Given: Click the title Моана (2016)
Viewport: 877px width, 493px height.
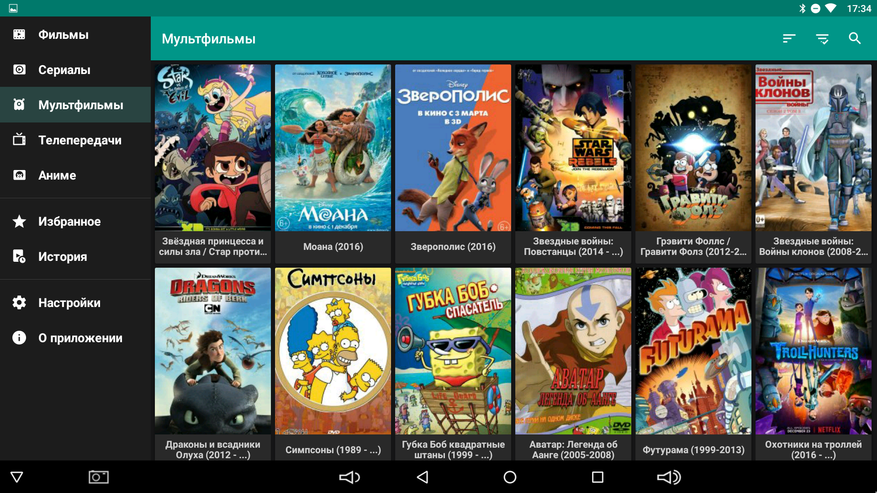Looking at the screenshot, I should point(333,247).
